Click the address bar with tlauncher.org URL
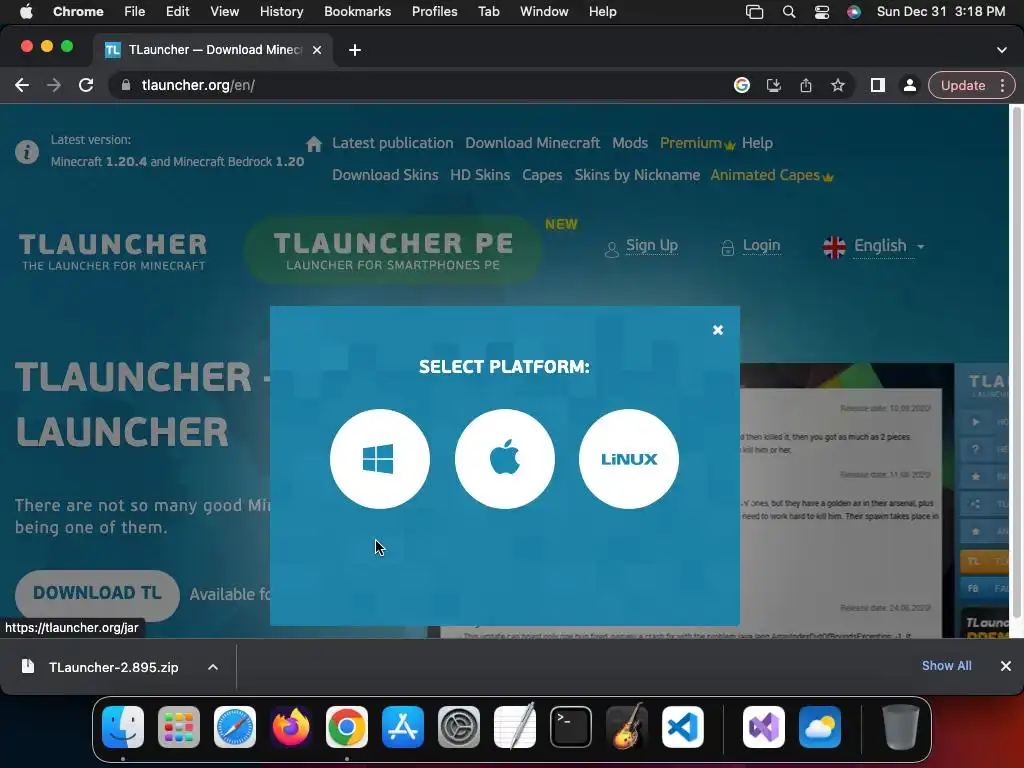Image resolution: width=1024 pixels, height=768 pixels. pos(418,86)
